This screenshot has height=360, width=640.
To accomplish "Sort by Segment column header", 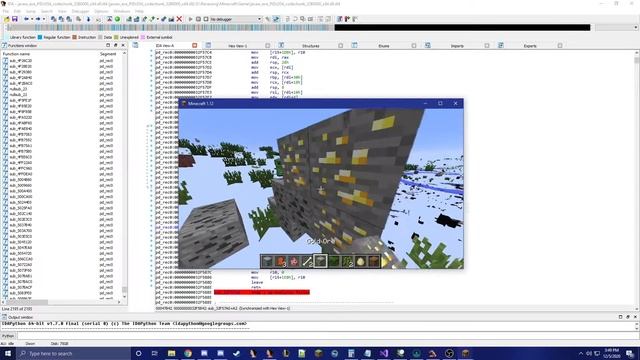I will 109,54.
